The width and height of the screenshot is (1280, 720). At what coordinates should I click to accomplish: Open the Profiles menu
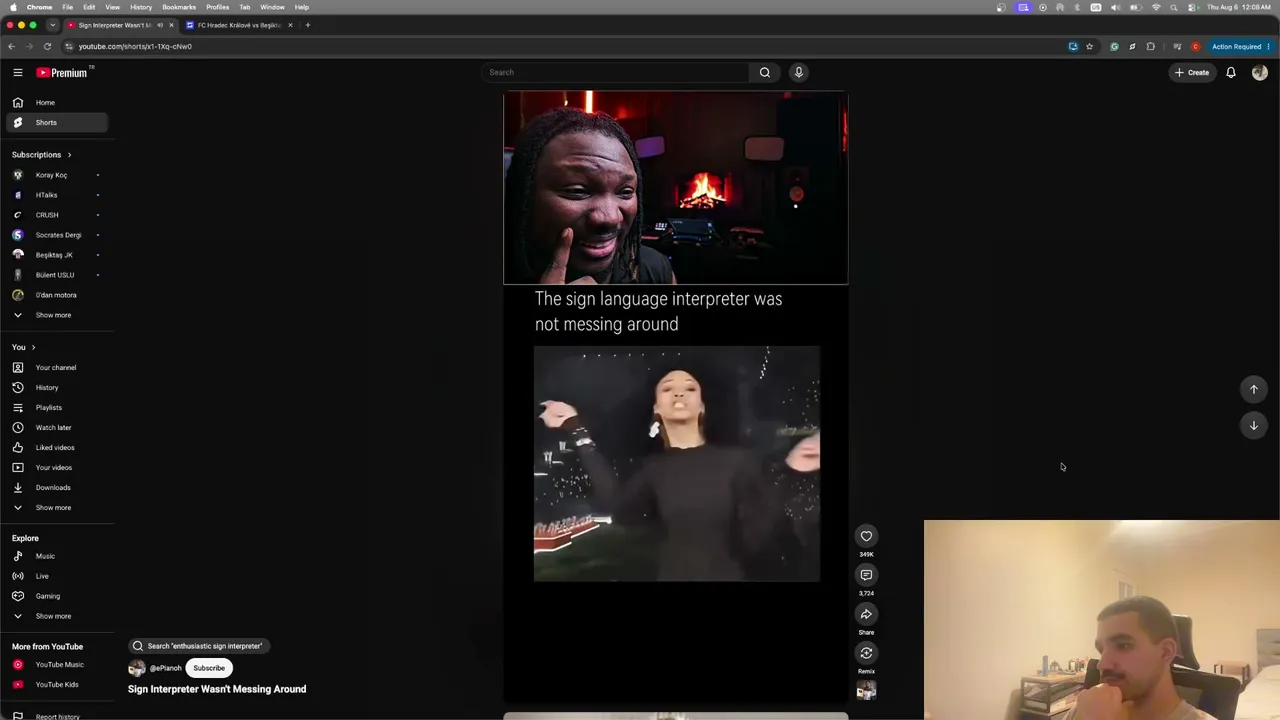click(x=217, y=7)
